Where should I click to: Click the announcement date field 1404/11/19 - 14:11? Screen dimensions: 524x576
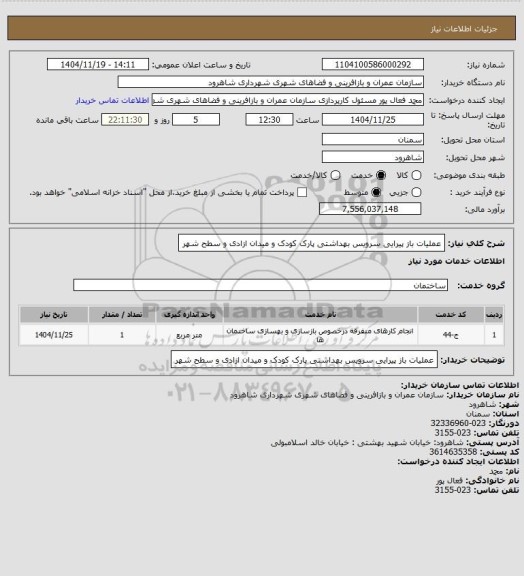[x=98, y=64]
